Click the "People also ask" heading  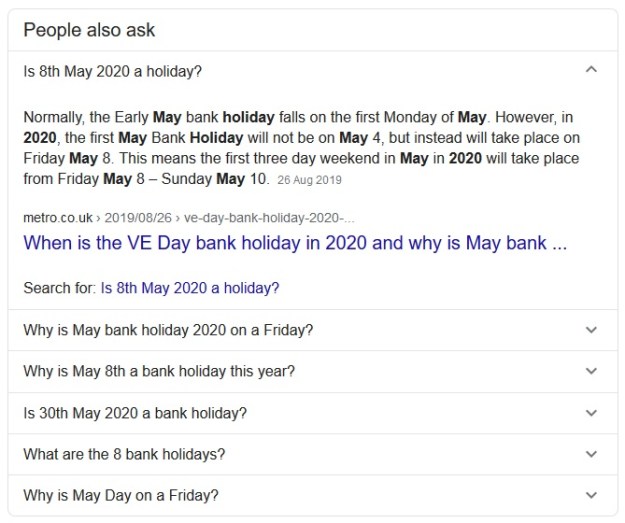pyautogui.click(x=88, y=29)
